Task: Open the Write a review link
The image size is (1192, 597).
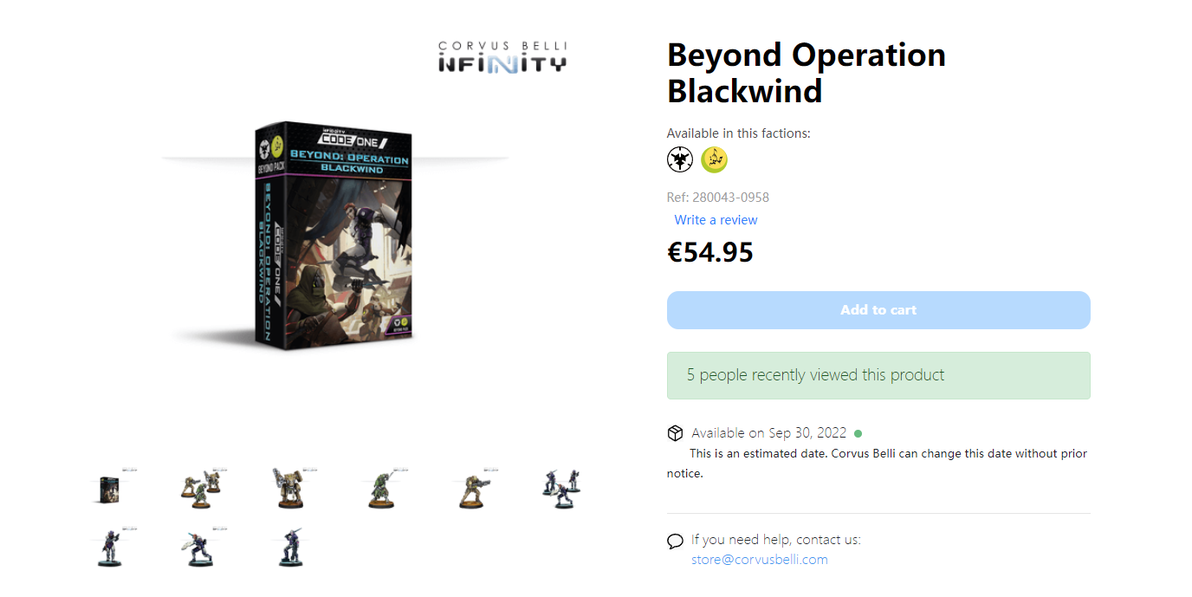Action: (716, 220)
